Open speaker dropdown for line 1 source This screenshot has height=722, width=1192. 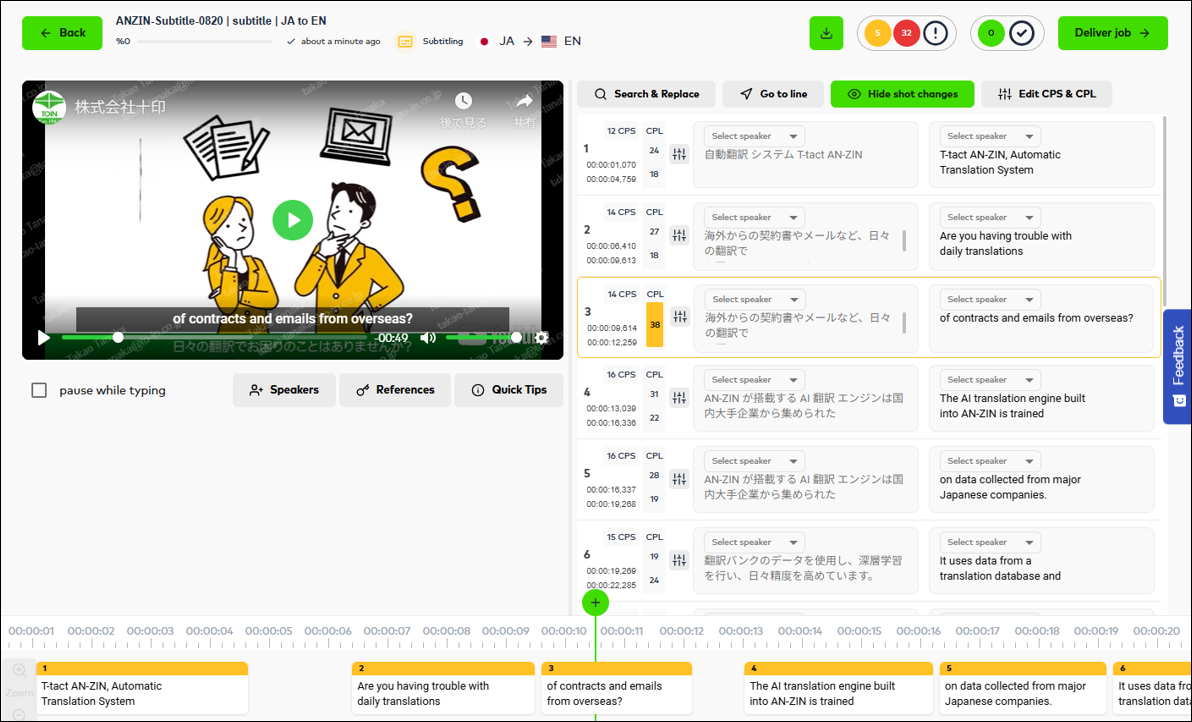[x=754, y=136]
